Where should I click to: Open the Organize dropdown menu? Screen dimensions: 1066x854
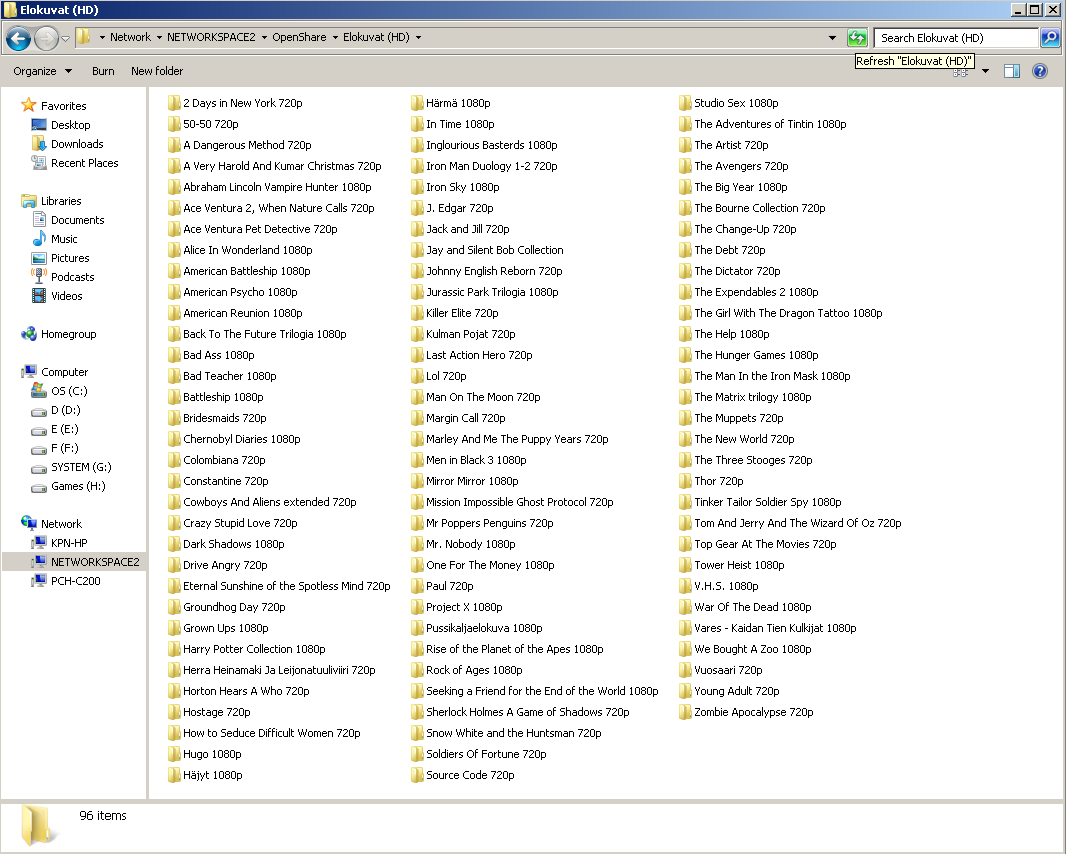point(42,71)
